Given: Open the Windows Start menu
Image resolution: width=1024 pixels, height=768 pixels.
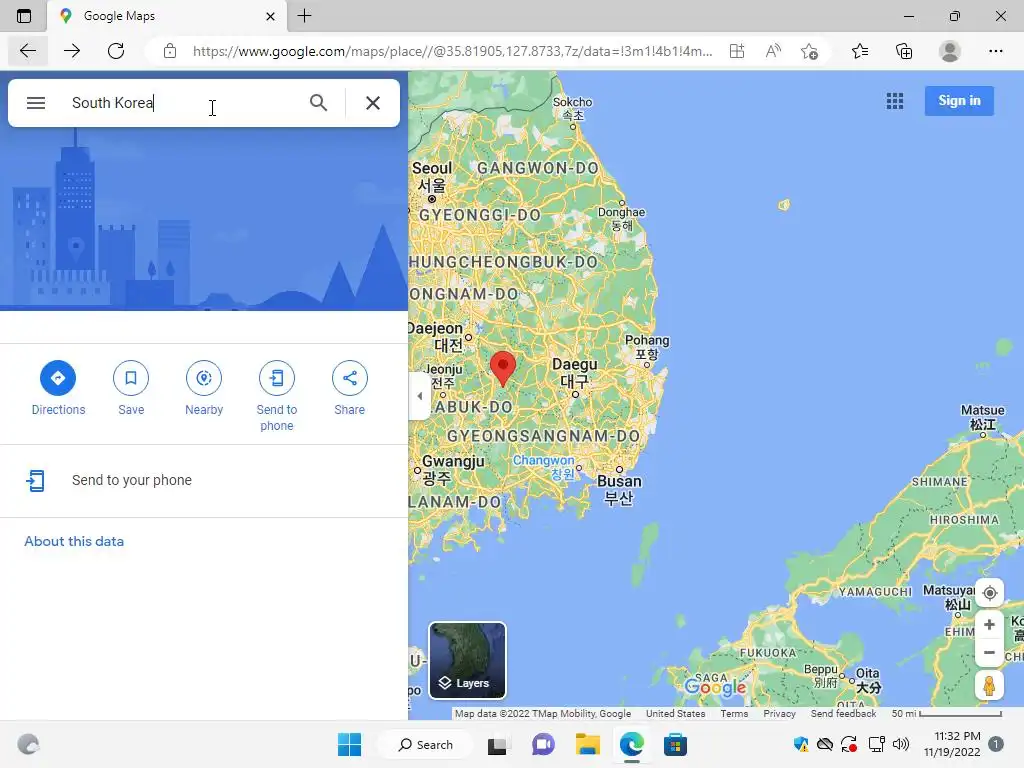Looking at the screenshot, I should tap(349, 744).
